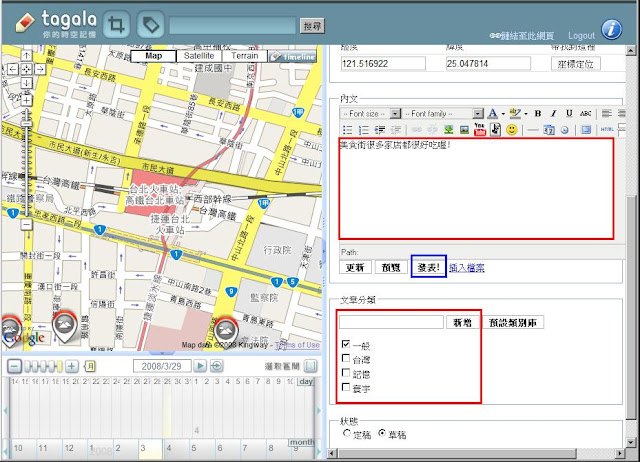This screenshot has width=640, height=462.
Task: Check the 台灣 category checkbox
Action: (346, 358)
